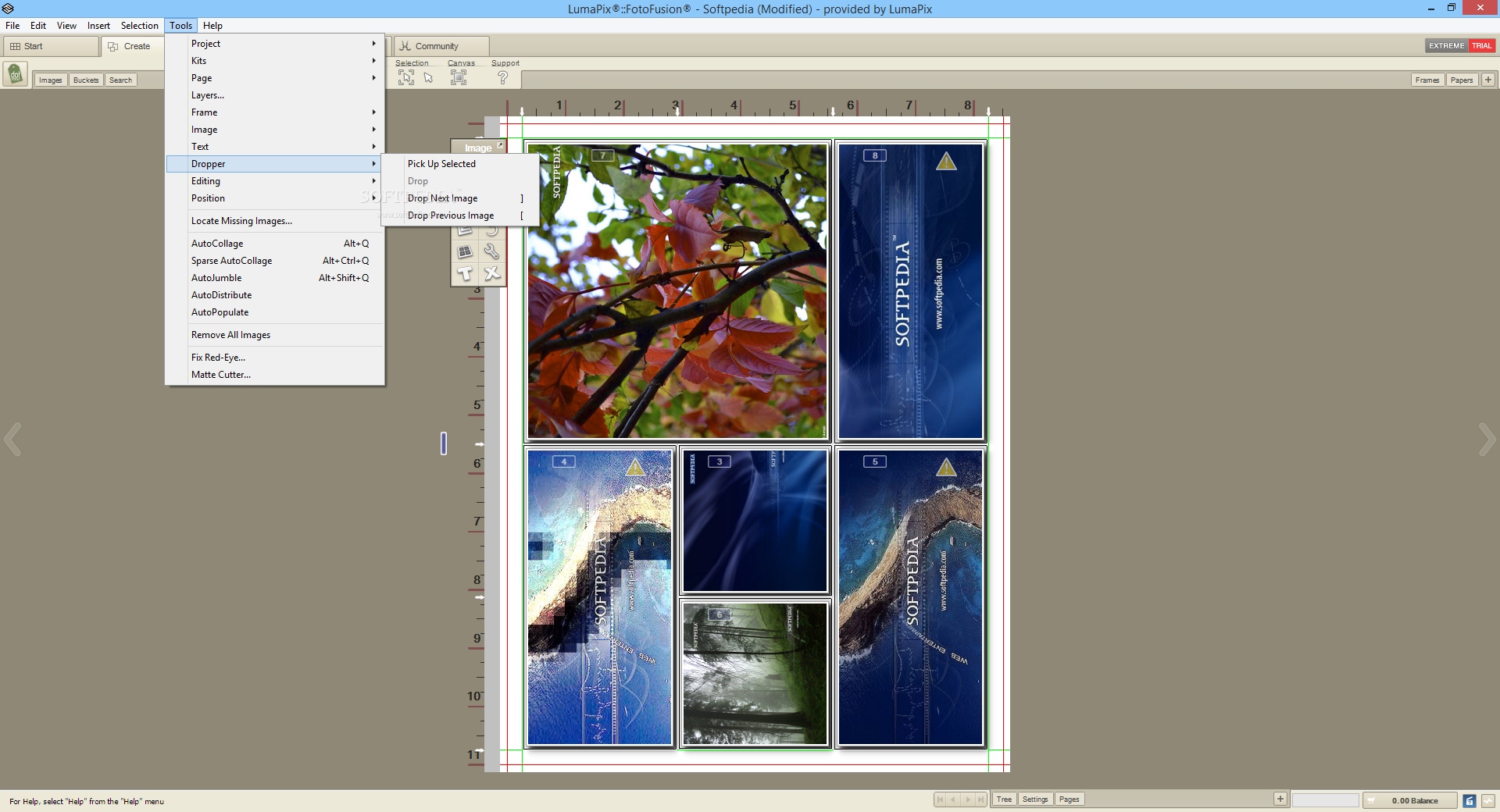Click the T text tool icon

(465, 273)
